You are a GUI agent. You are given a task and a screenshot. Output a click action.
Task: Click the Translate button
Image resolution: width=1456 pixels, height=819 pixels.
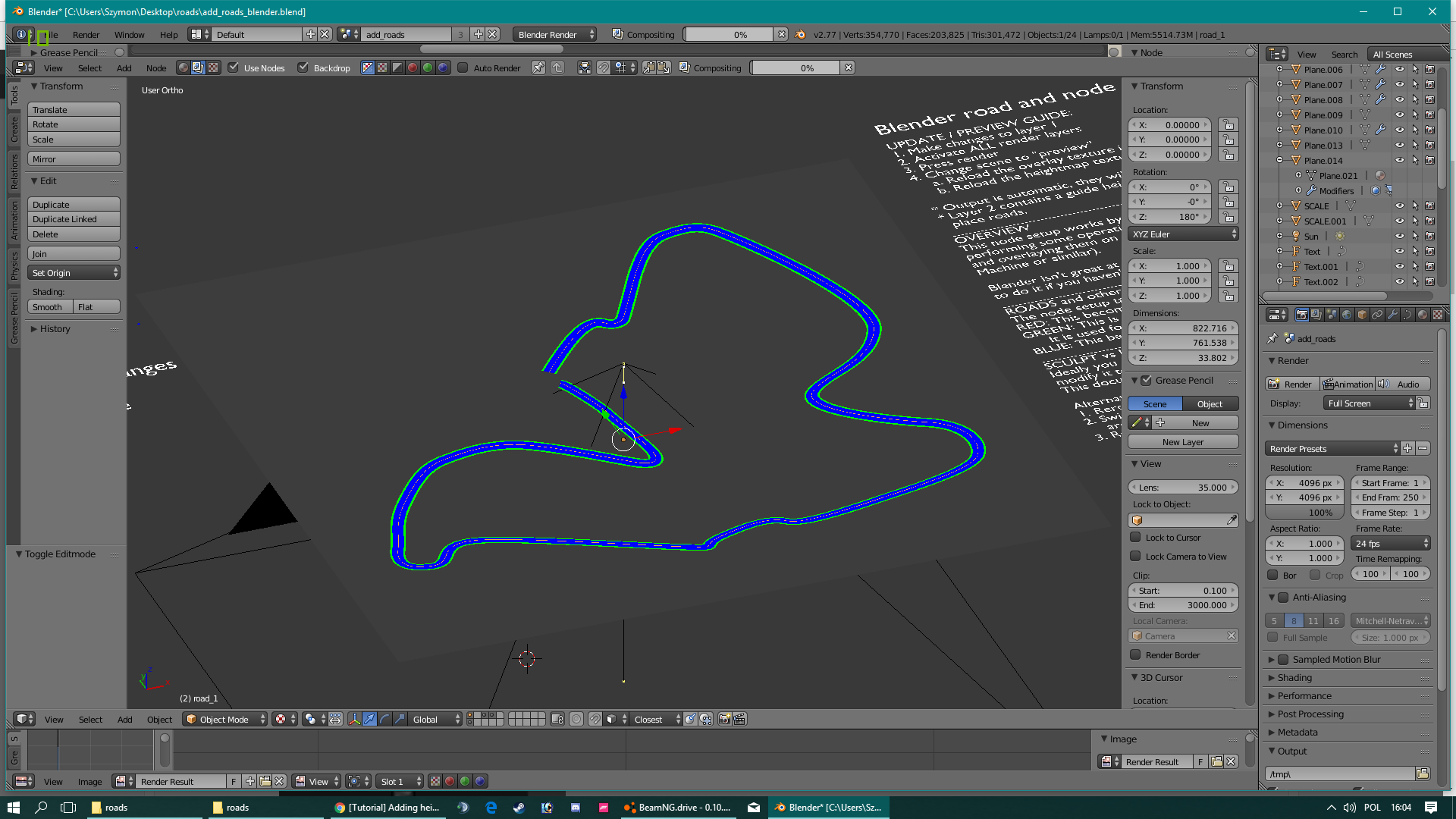pyautogui.click(x=74, y=109)
